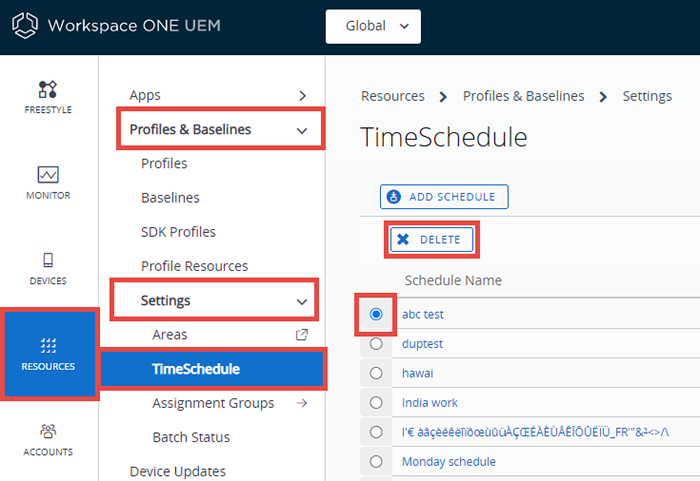
Task: Click the plus icon in Add Schedule
Action: click(x=394, y=197)
